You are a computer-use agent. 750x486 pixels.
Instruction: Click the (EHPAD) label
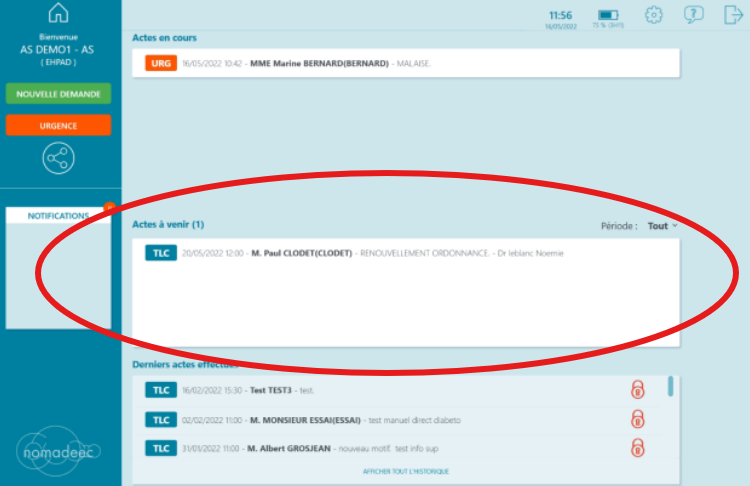[x=58, y=62]
